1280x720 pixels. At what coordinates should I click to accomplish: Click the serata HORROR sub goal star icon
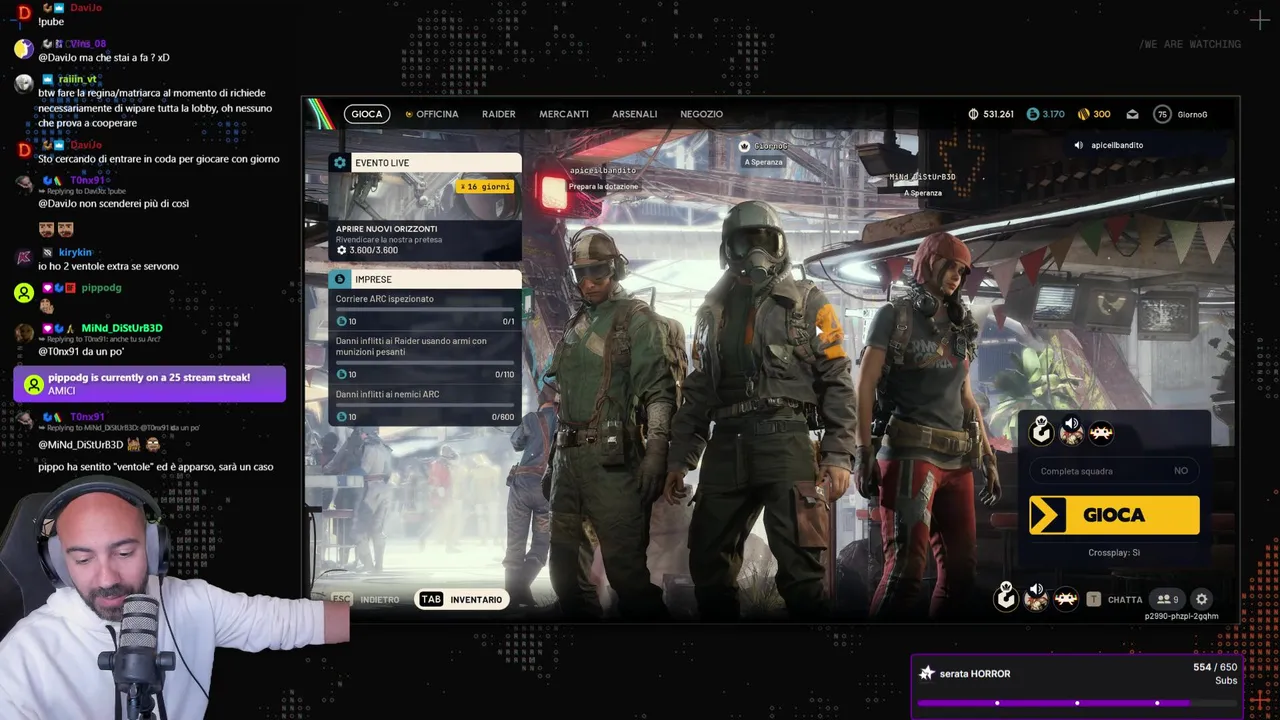click(927, 673)
